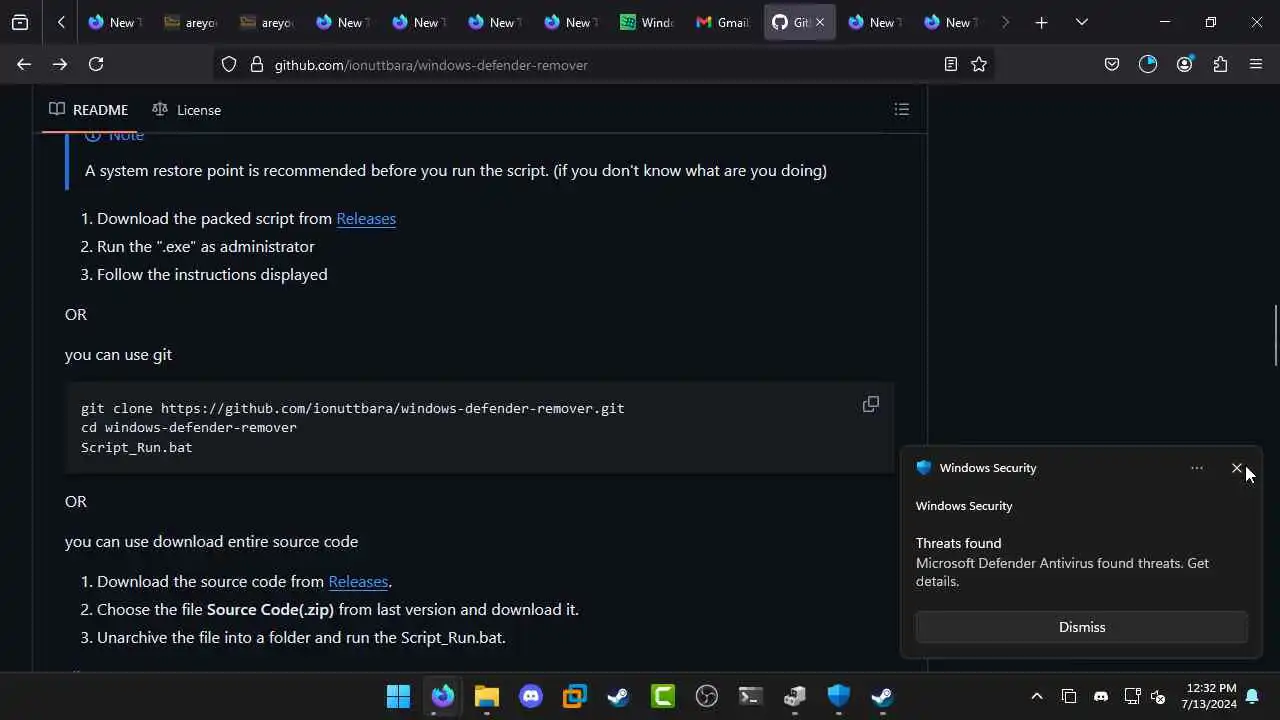Open the Terminal app in taskbar
The image size is (1280, 720).
[751, 696]
